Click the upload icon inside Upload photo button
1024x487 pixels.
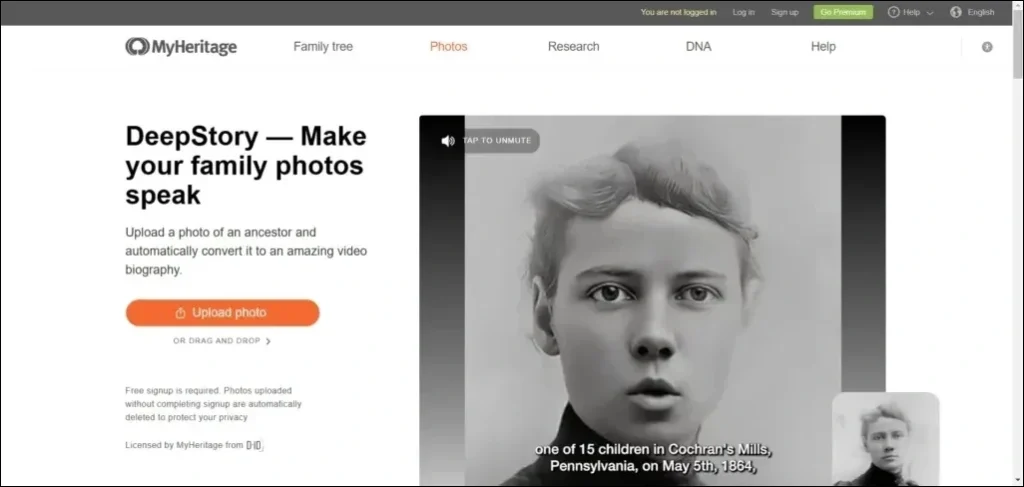point(181,313)
